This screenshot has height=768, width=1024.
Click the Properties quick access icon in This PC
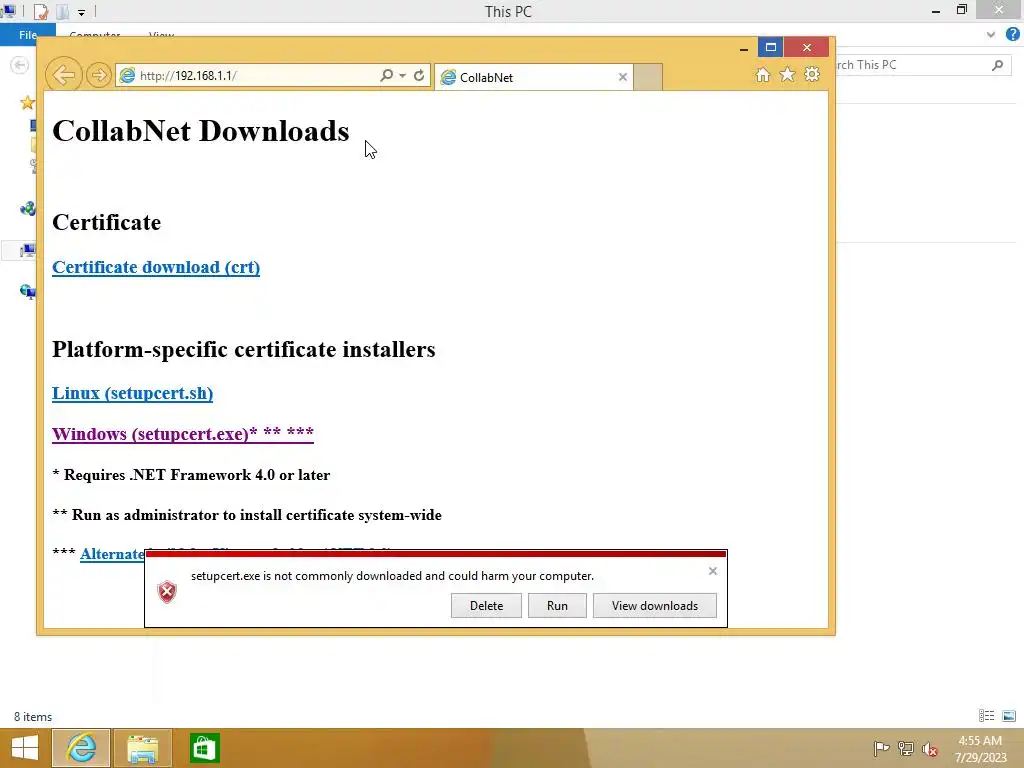pos(41,11)
